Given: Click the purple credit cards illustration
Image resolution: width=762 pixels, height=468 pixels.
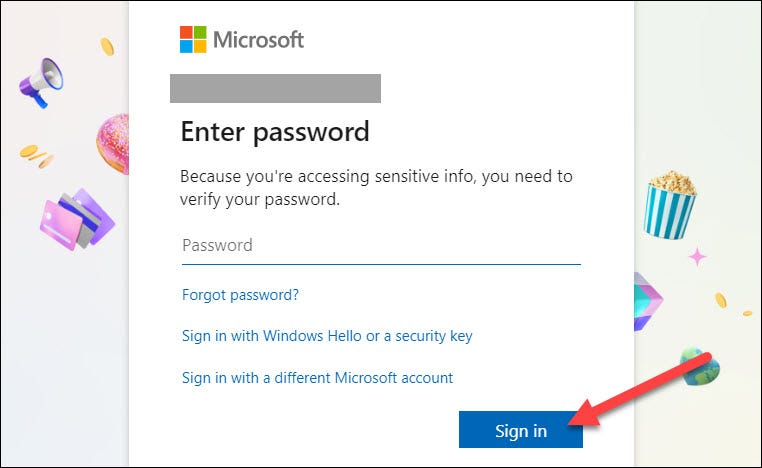Looking at the screenshot, I should (76, 217).
